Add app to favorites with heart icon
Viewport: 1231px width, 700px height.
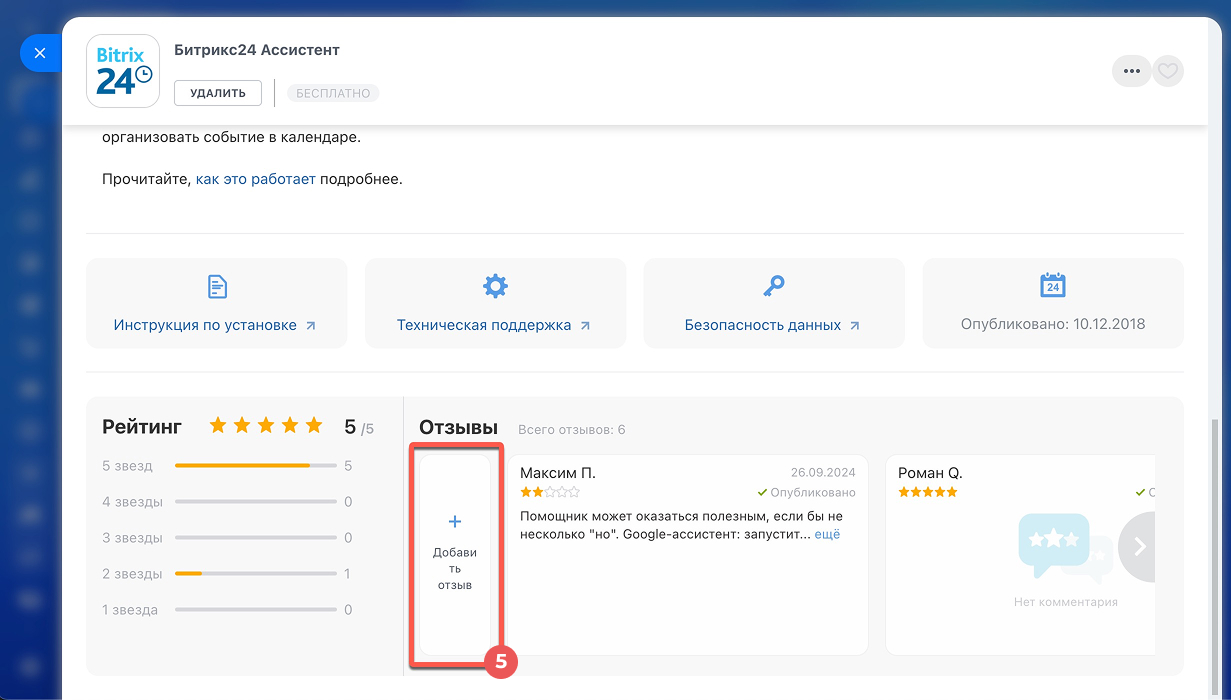pos(1168,71)
